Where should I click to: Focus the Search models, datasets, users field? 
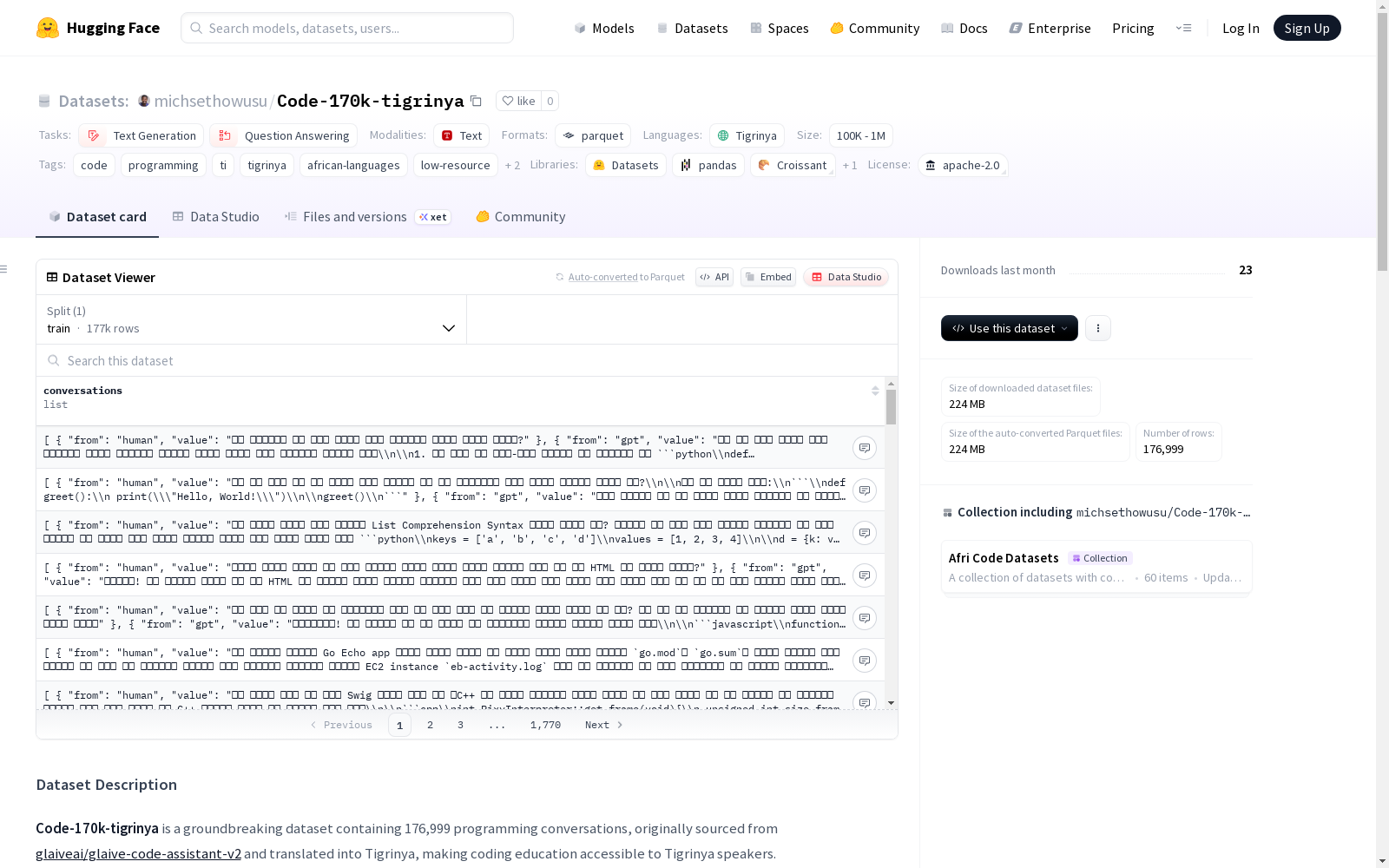[347, 28]
